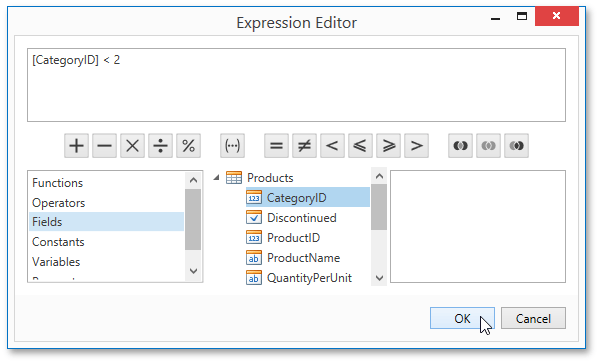
Task: Insert the not-equal operator
Action: pyautogui.click(x=304, y=146)
